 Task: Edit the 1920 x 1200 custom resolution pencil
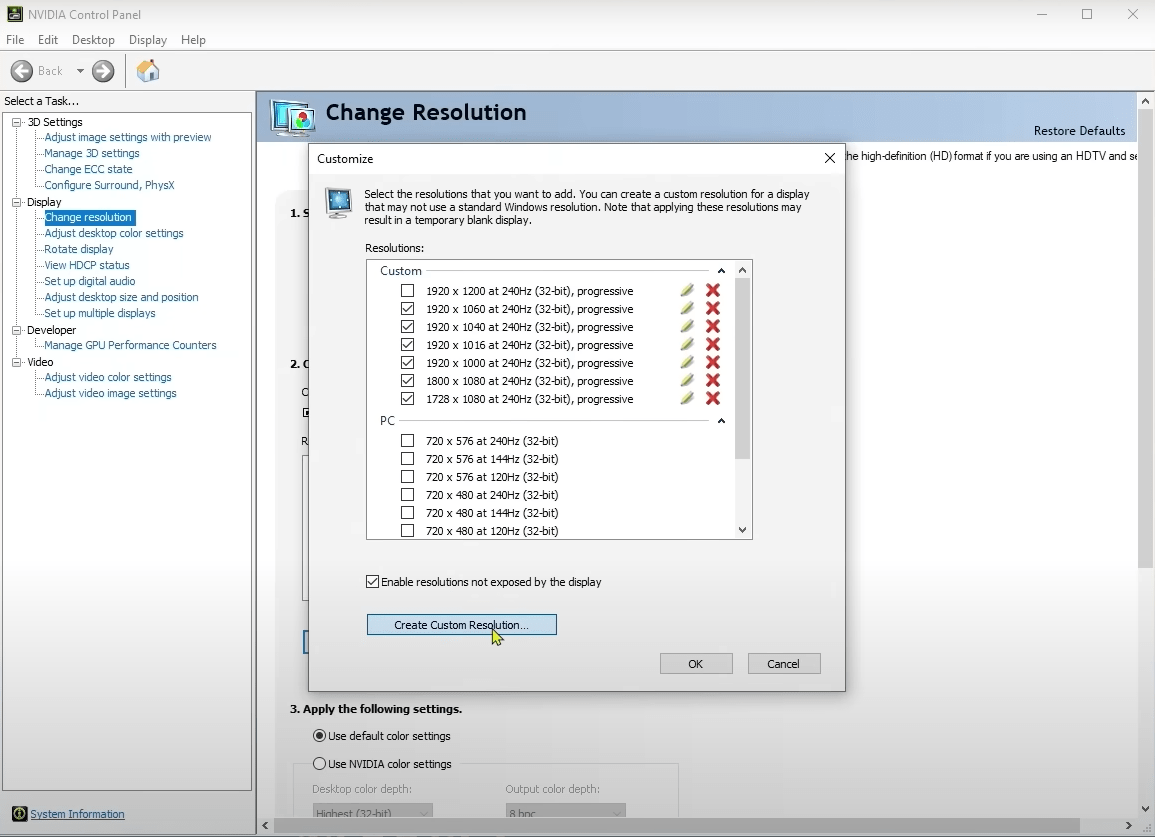[x=686, y=290]
